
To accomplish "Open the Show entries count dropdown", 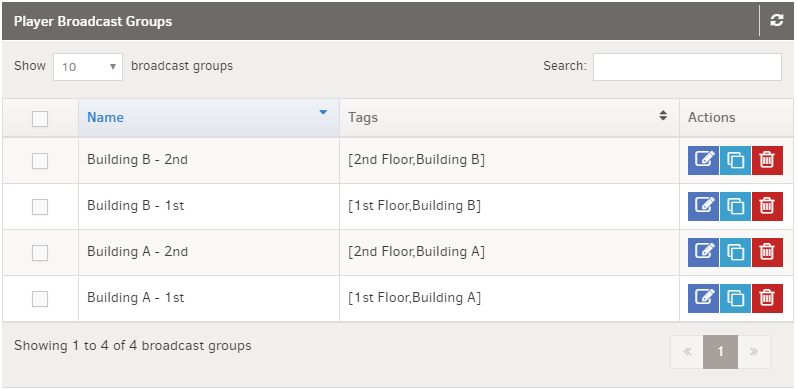I will pos(88,67).
